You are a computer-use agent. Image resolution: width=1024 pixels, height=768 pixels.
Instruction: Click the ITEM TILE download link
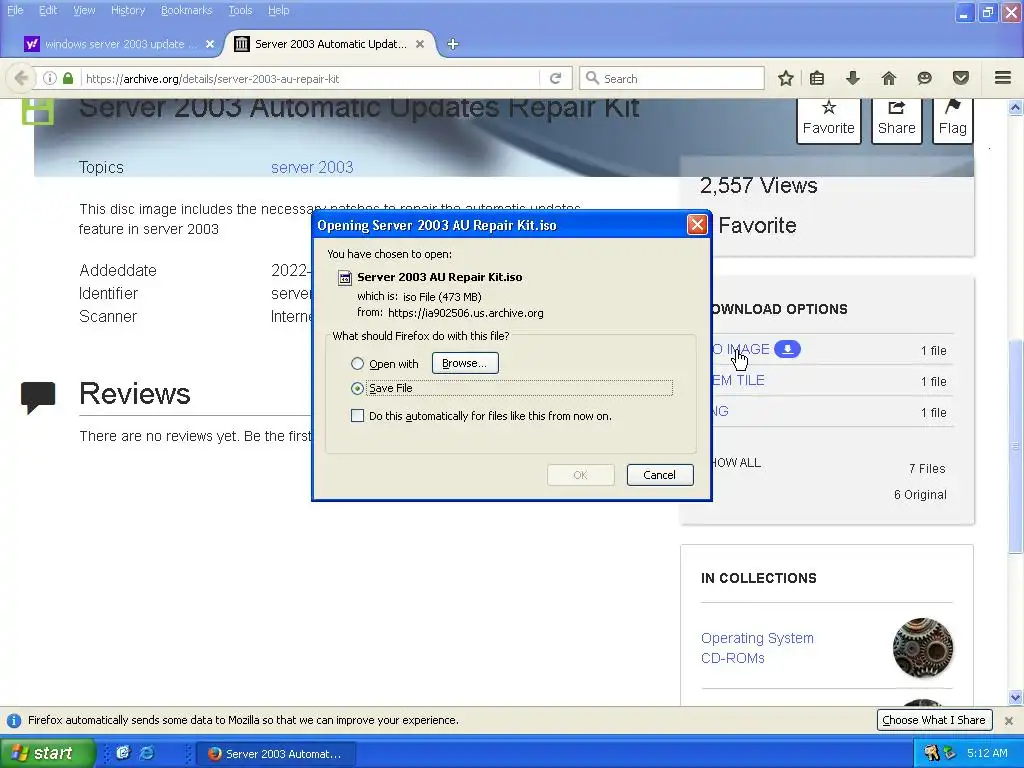[737, 380]
